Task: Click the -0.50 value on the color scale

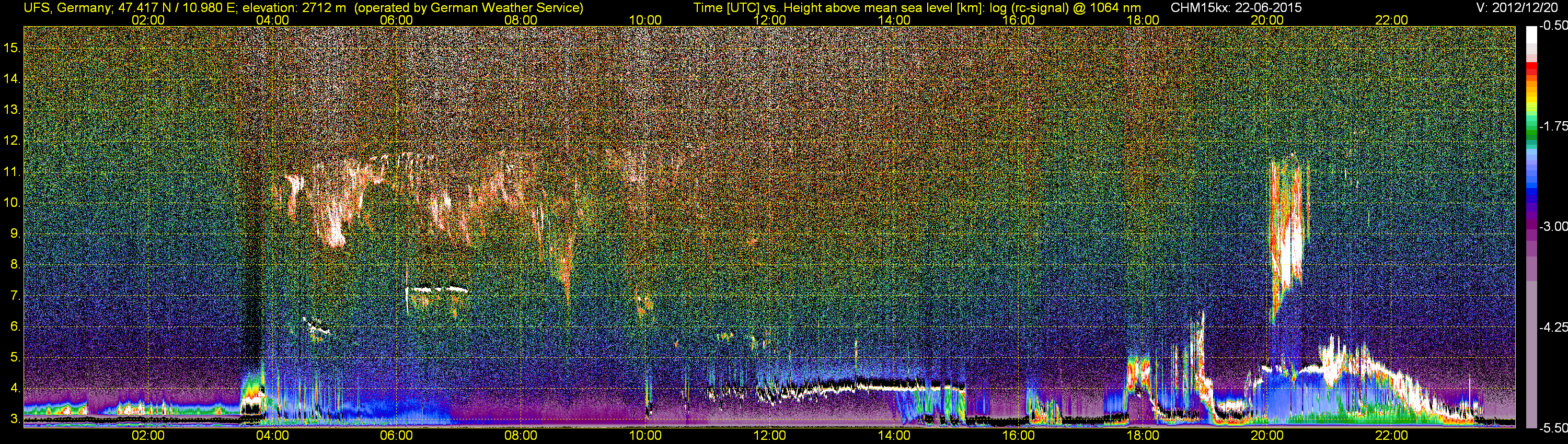Action: 1553,26
